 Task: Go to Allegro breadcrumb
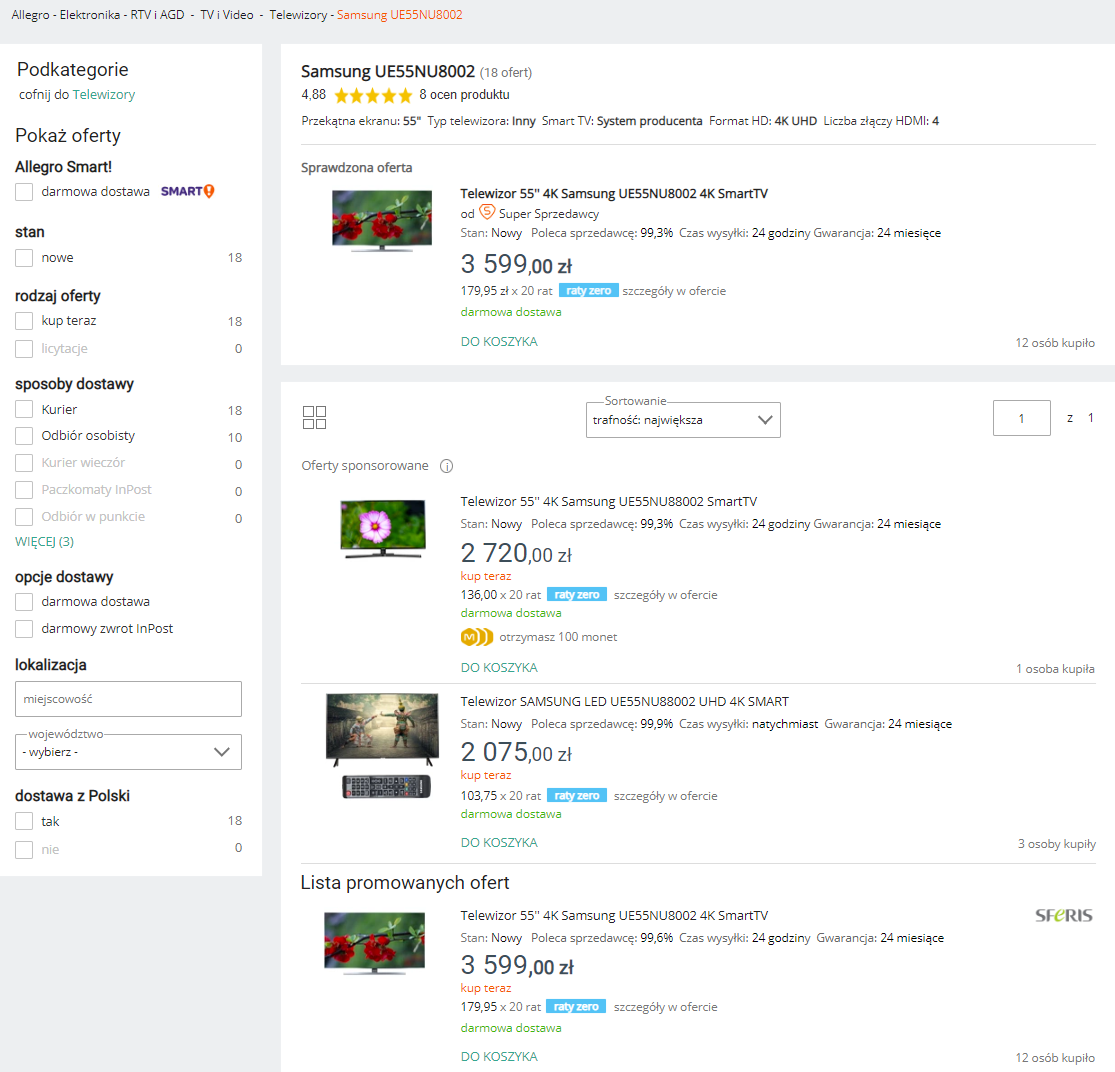tap(31, 15)
